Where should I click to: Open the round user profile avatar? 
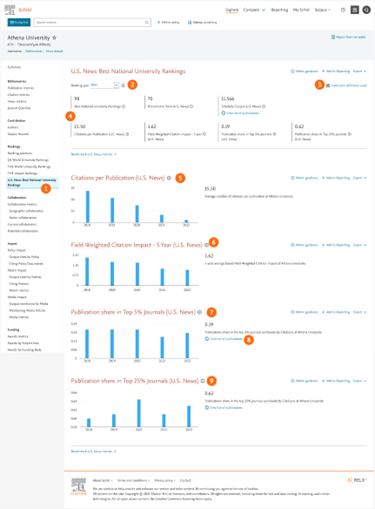pos(366,10)
